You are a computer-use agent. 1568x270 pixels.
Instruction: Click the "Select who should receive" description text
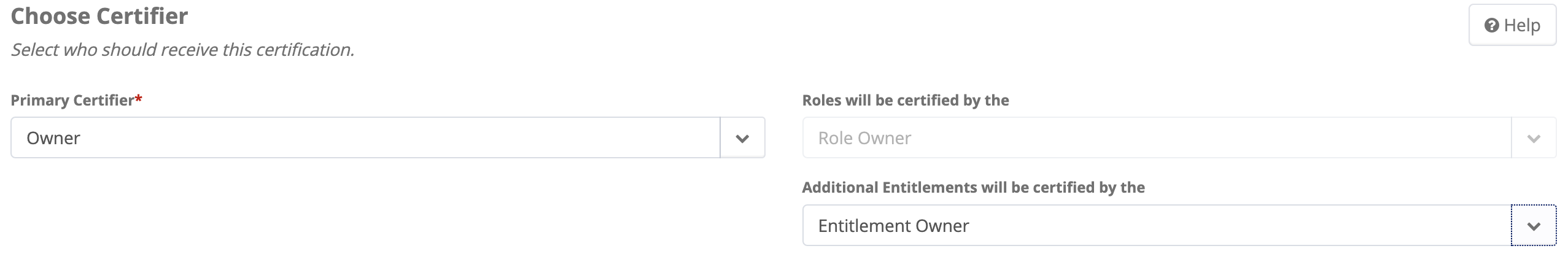coord(182,50)
